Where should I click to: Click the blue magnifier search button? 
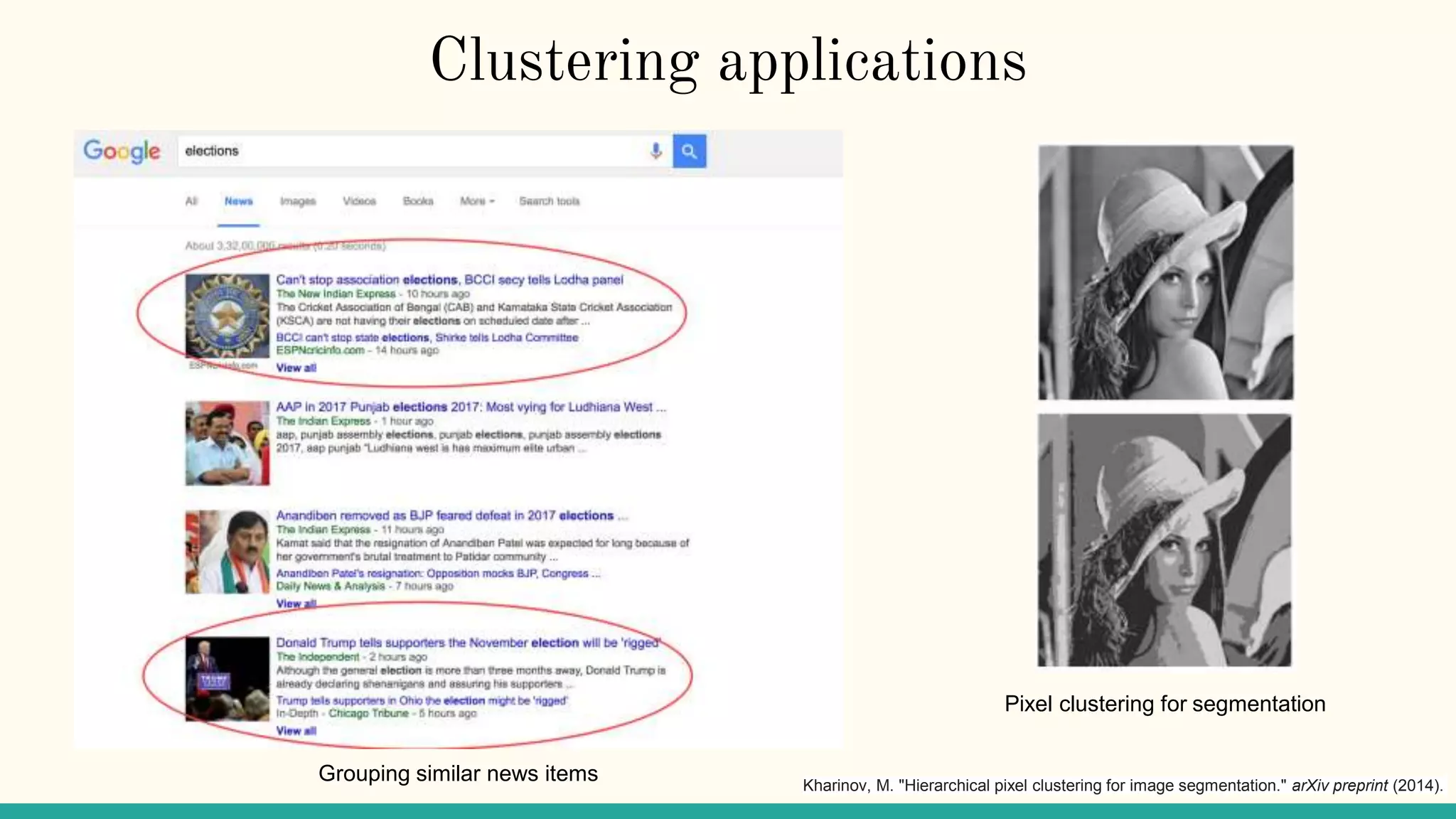point(689,151)
